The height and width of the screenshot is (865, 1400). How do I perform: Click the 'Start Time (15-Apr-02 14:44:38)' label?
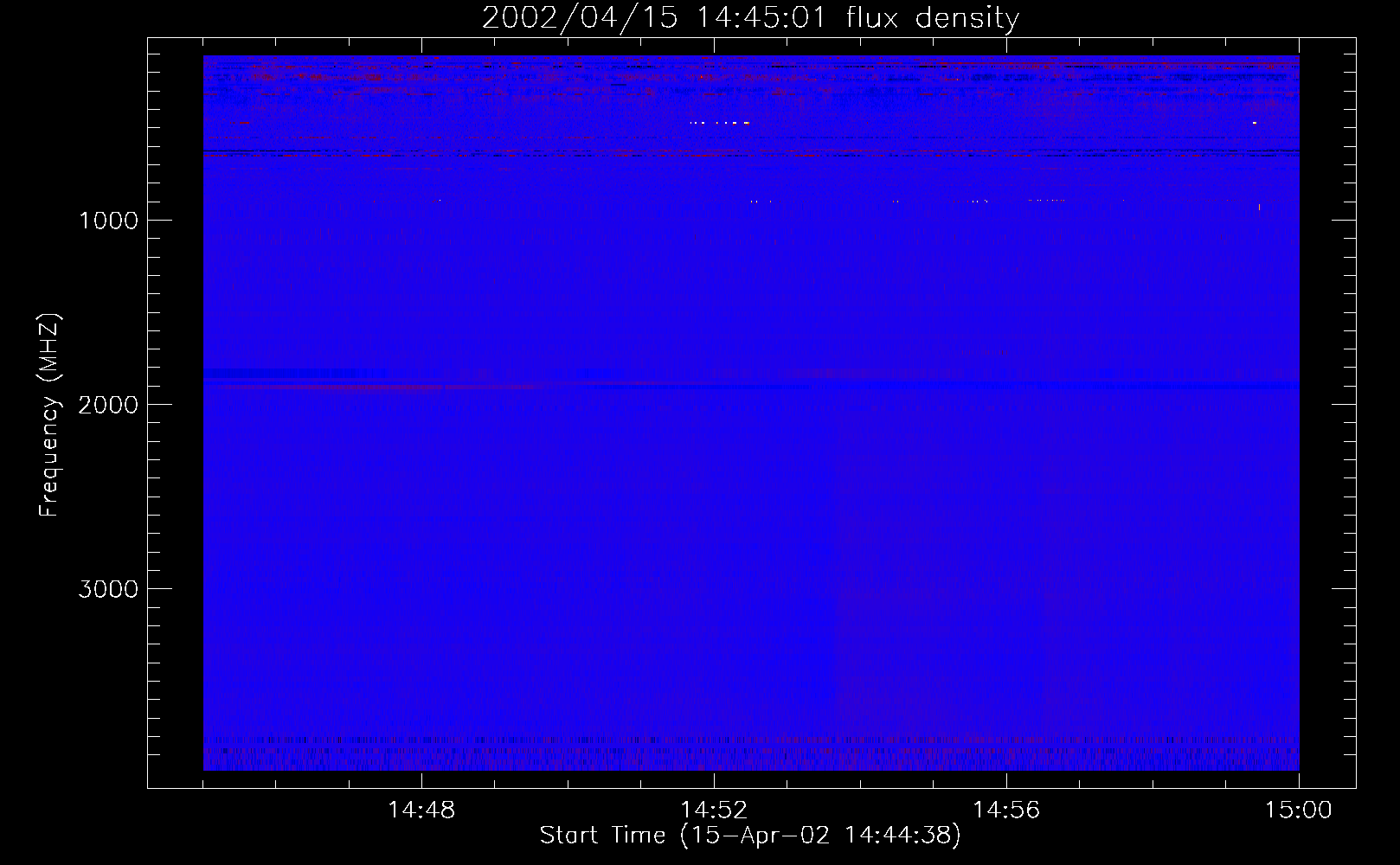pos(750,836)
